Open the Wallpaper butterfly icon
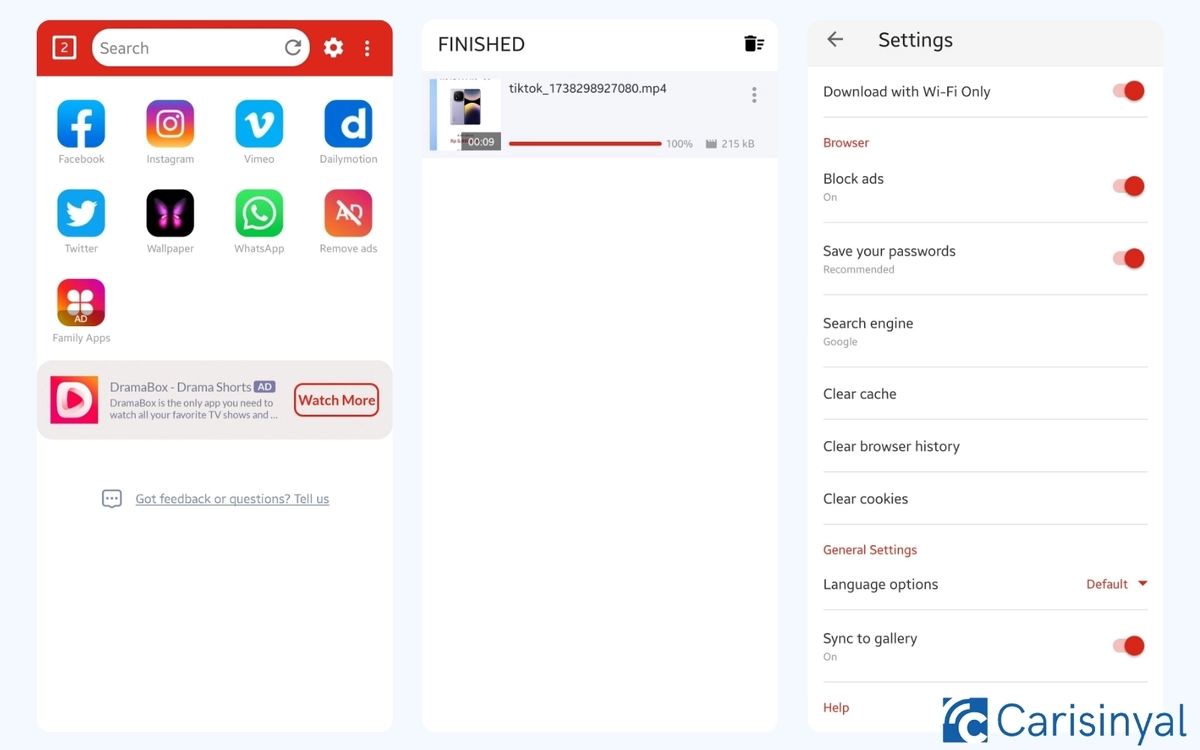The width and height of the screenshot is (1200, 750). pos(170,213)
